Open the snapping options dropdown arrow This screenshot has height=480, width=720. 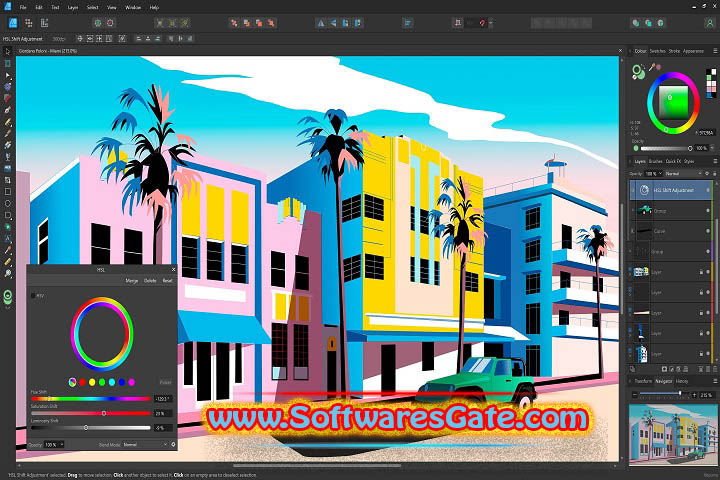tap(490, 23)
